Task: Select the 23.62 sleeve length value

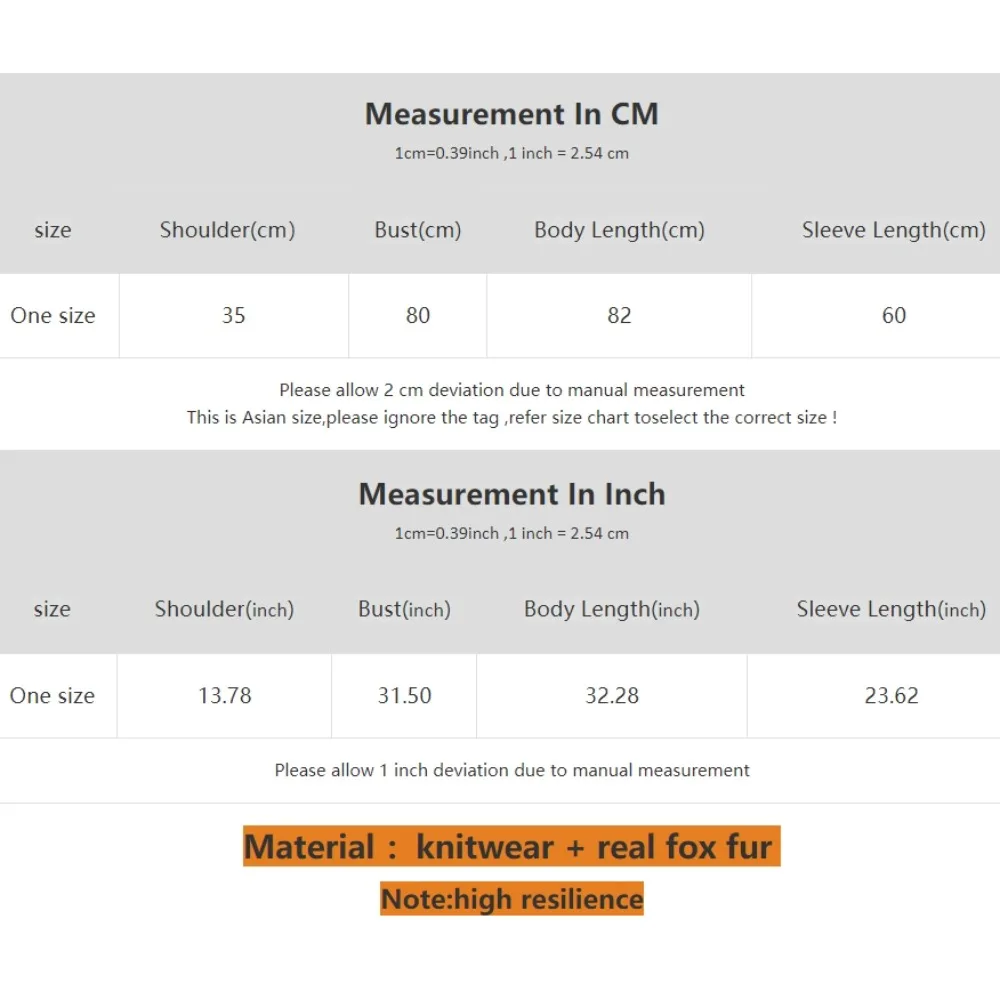Action: click(x=891, y=696)
